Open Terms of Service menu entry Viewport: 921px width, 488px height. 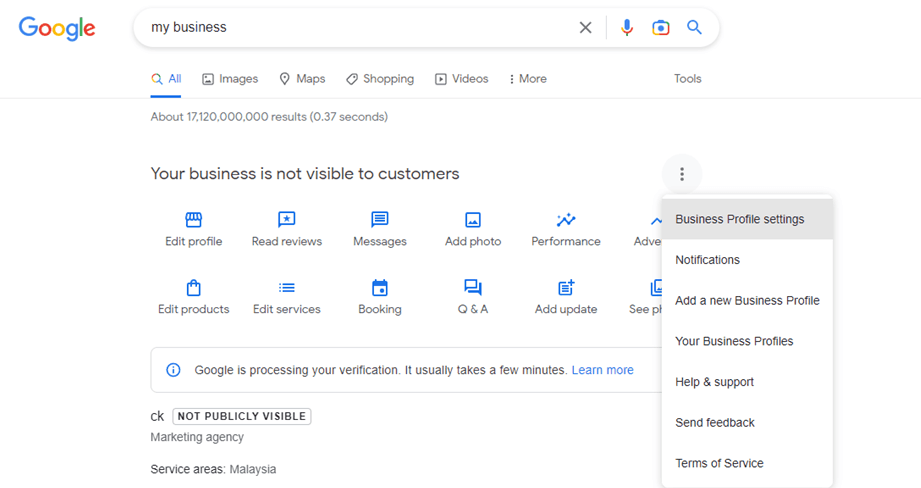(747, 463)
